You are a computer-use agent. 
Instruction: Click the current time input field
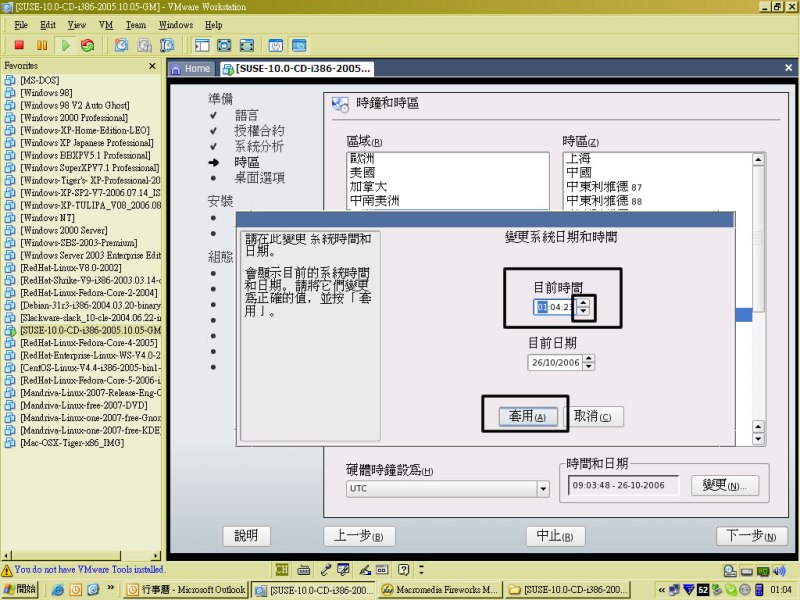(555, 307)
